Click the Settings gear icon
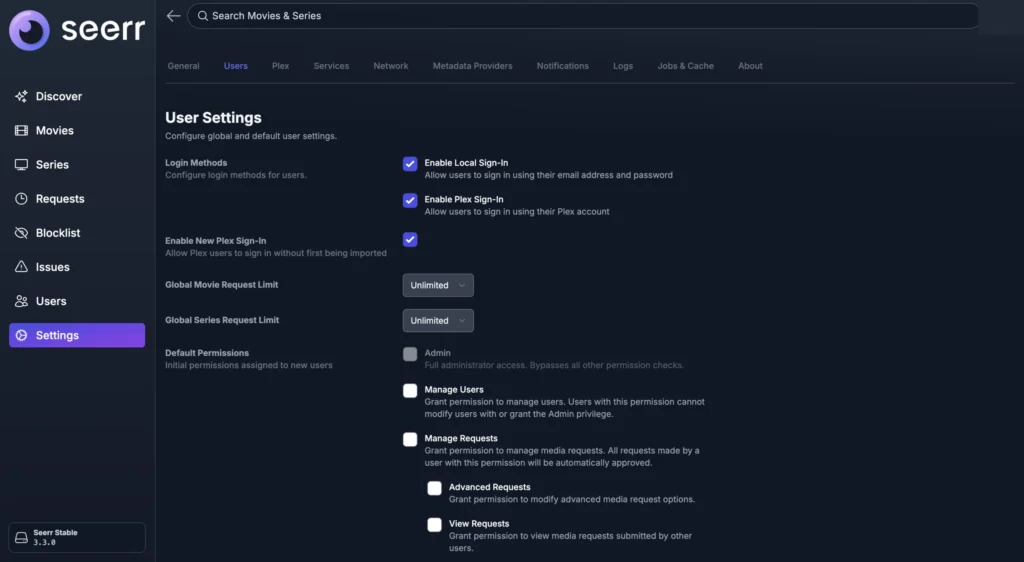The width and height of the screenshot is (1024, 562). (x=22, y=335)
